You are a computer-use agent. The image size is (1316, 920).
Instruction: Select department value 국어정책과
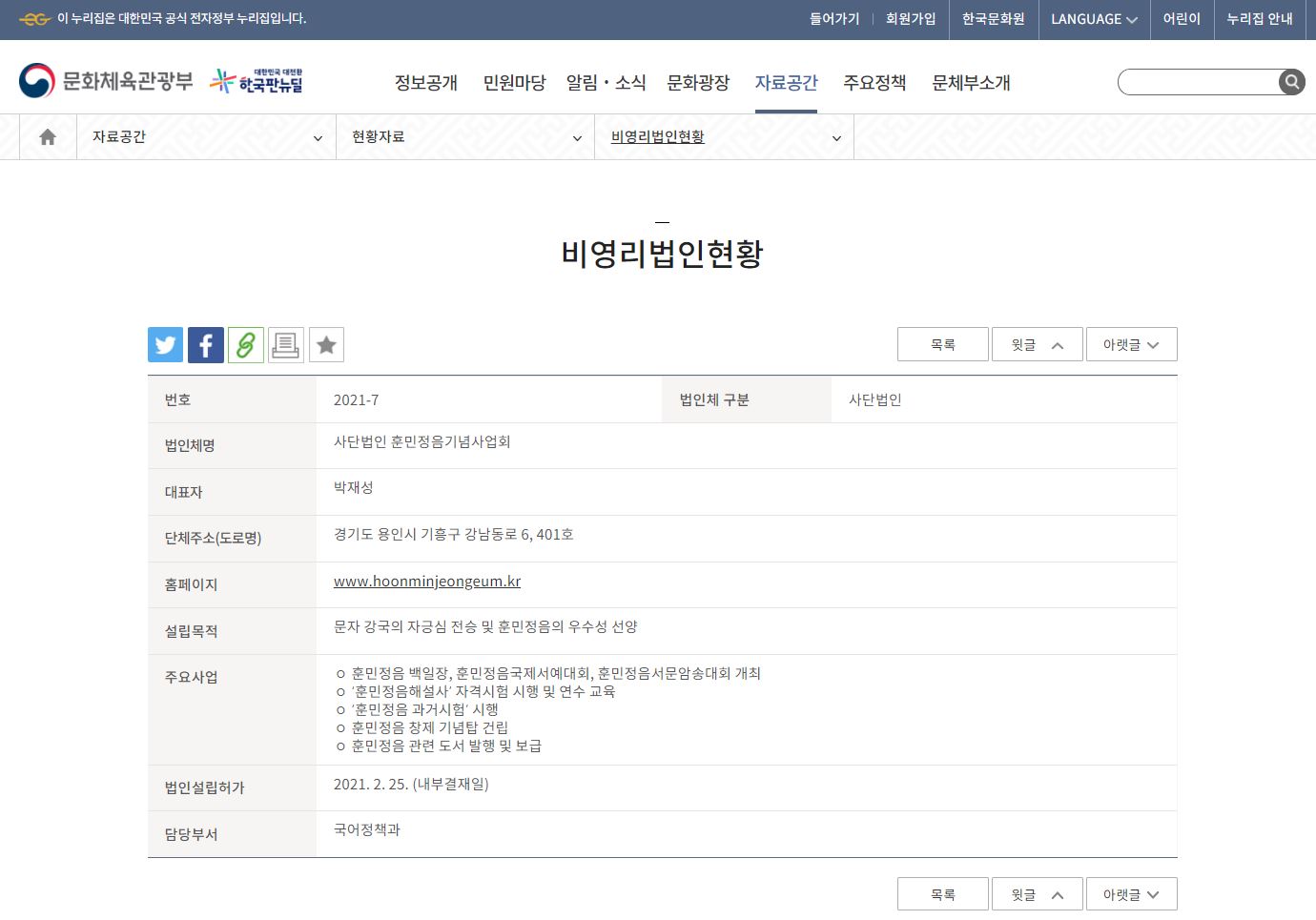pyautogui.click(x=367, y=829)
